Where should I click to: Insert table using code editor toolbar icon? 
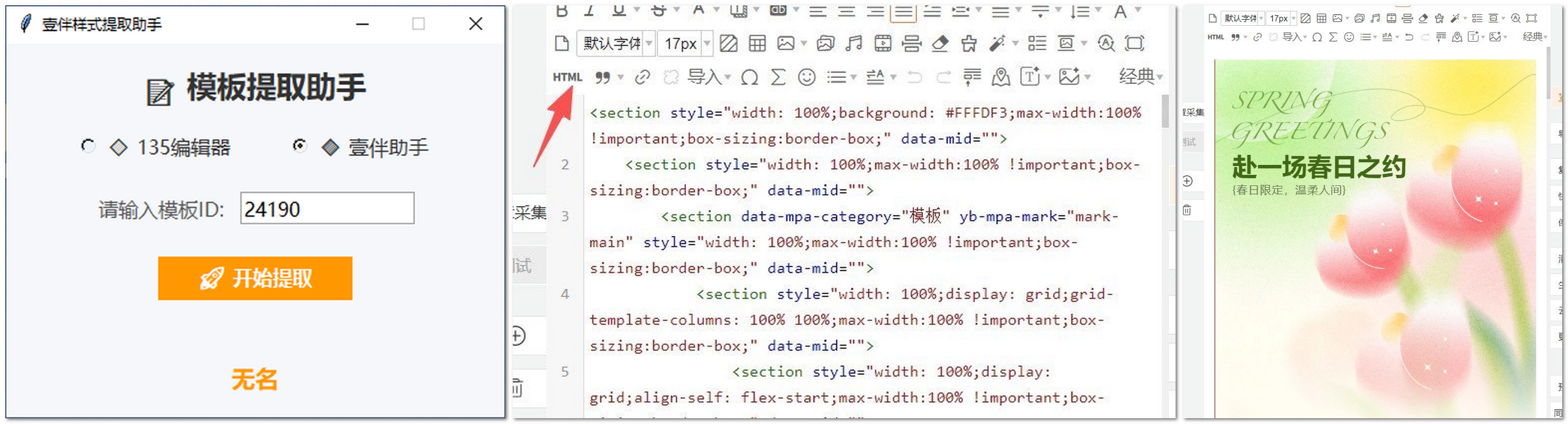tap(757, 43)
